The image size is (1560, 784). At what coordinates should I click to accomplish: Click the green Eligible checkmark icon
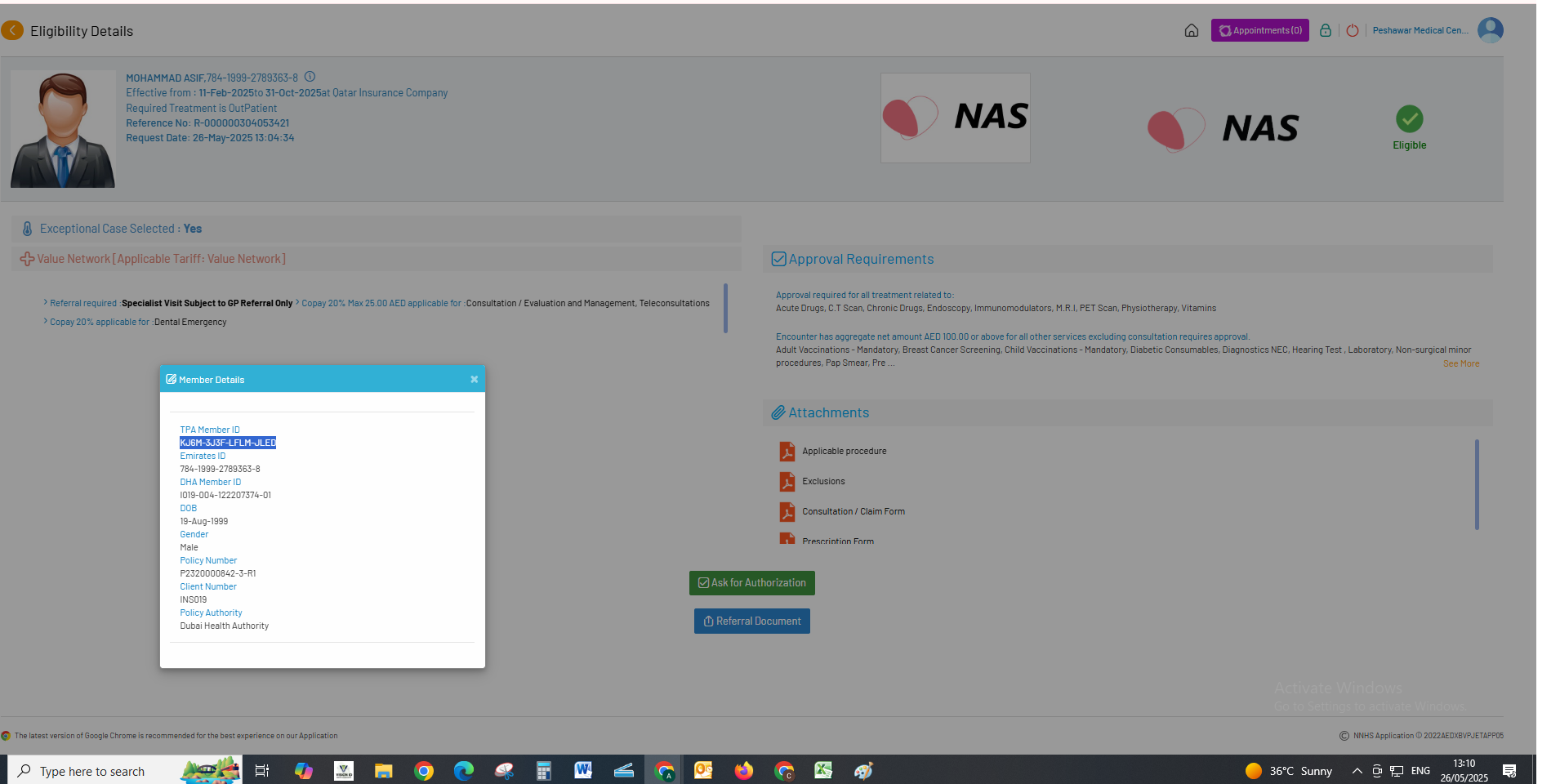[1410, 119]
